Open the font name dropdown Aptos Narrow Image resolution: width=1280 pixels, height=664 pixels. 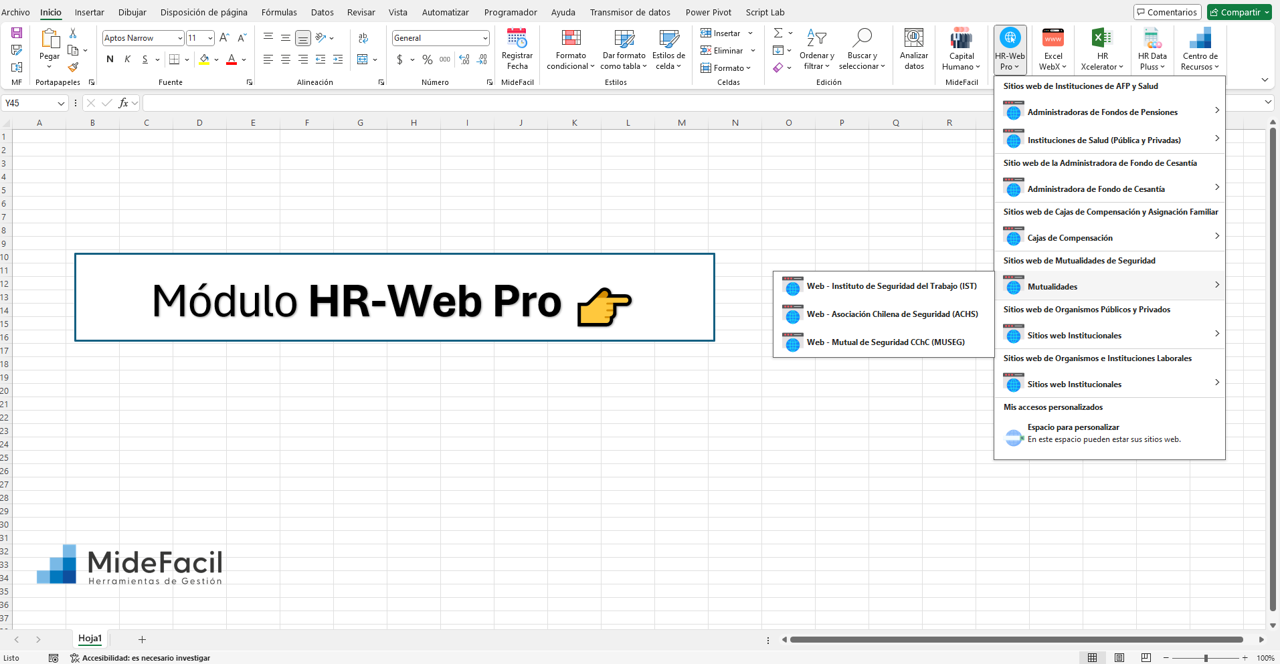pyautogui.click(x=179, y=38)
